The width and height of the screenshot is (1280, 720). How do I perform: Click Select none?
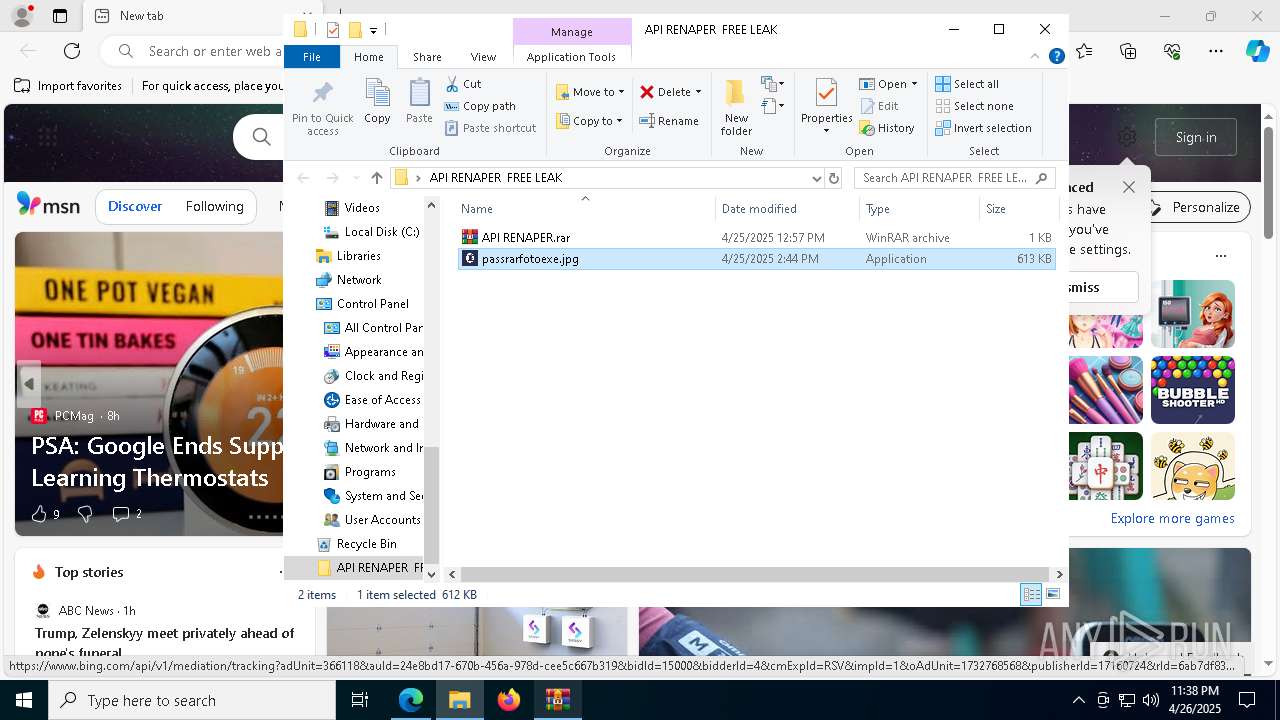tap(974, 106)
